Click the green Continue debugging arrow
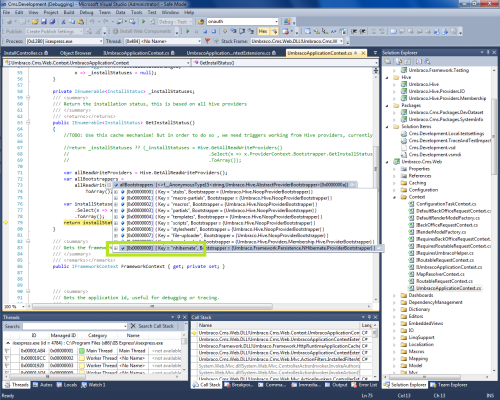 (188, 31)
